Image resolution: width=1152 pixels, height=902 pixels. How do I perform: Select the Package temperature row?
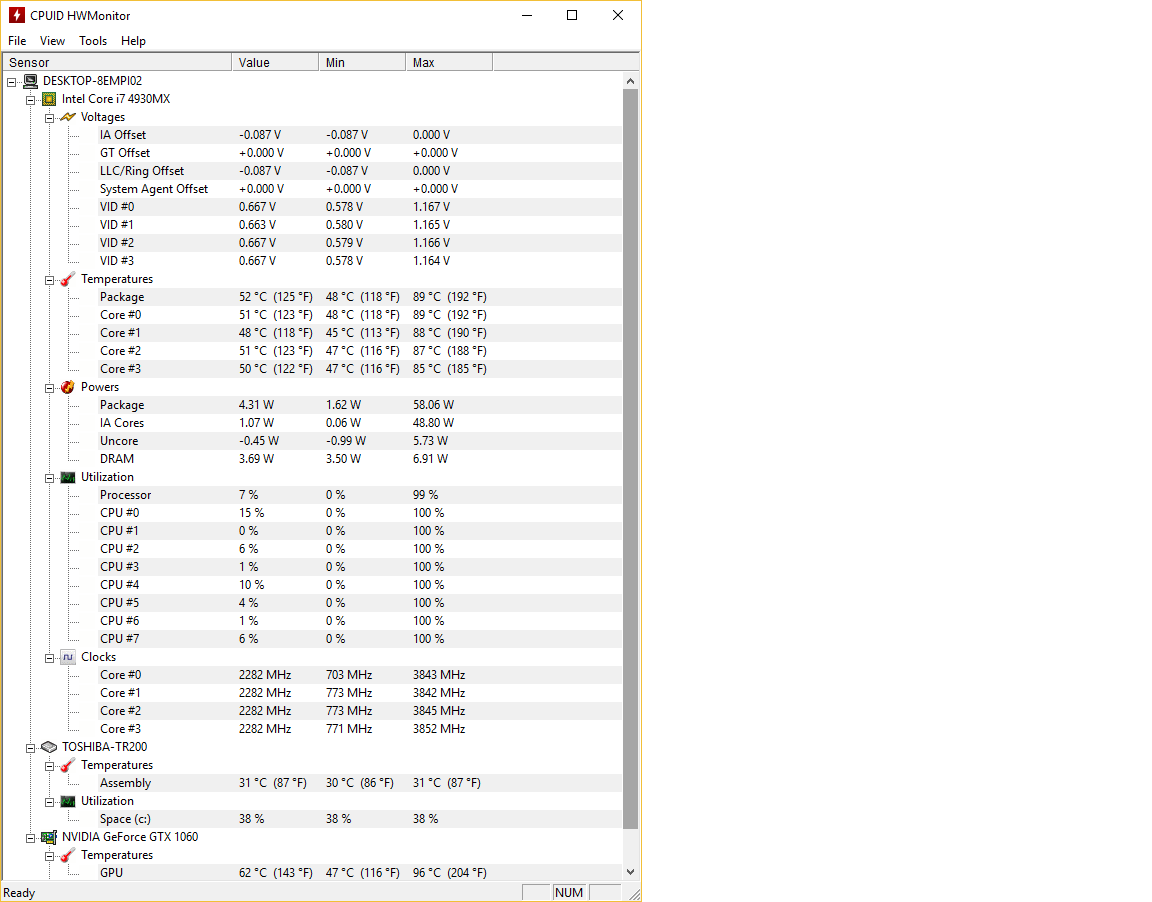click(360, 297)
